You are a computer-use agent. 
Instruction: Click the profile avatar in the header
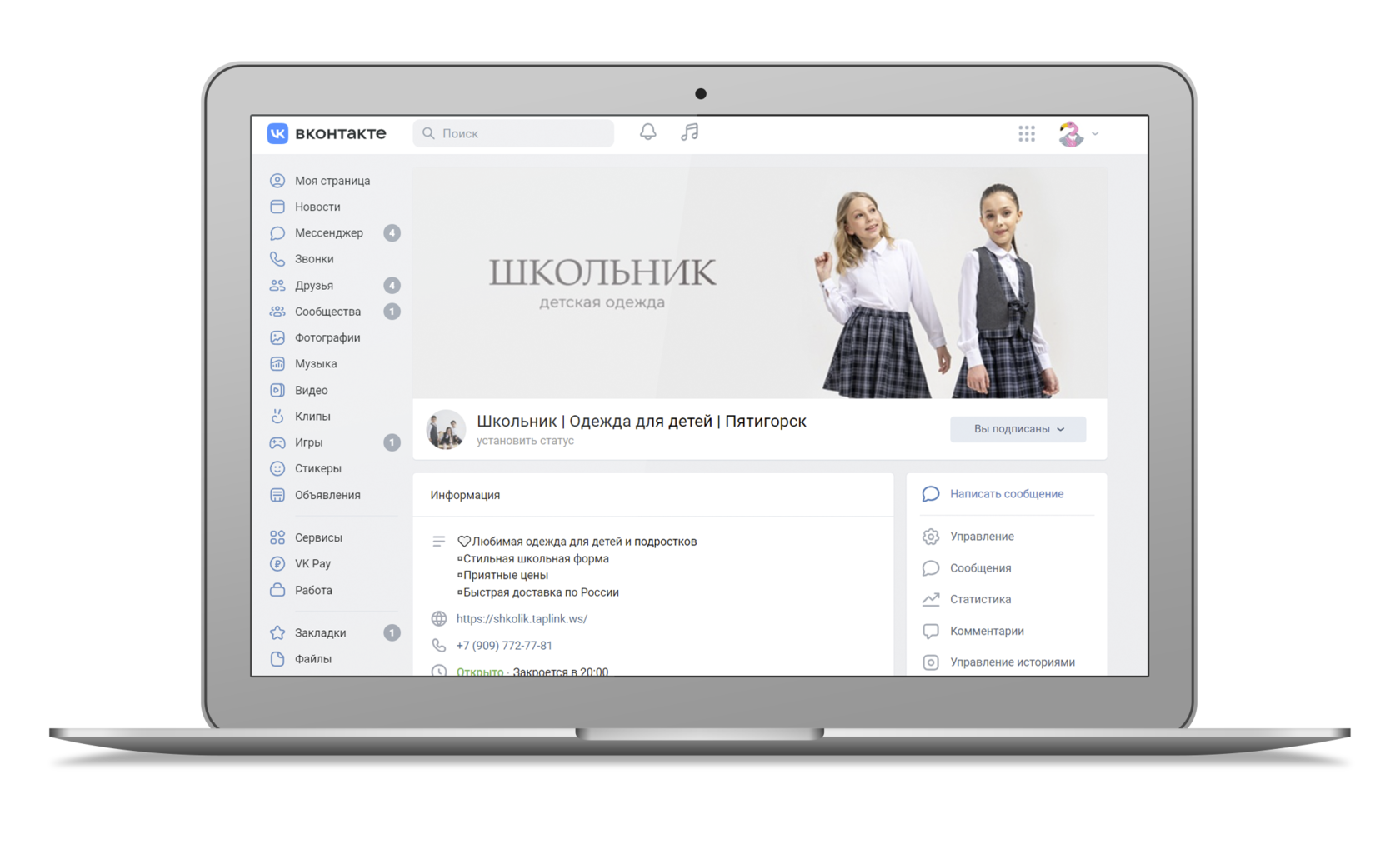tap(1071, 133)
